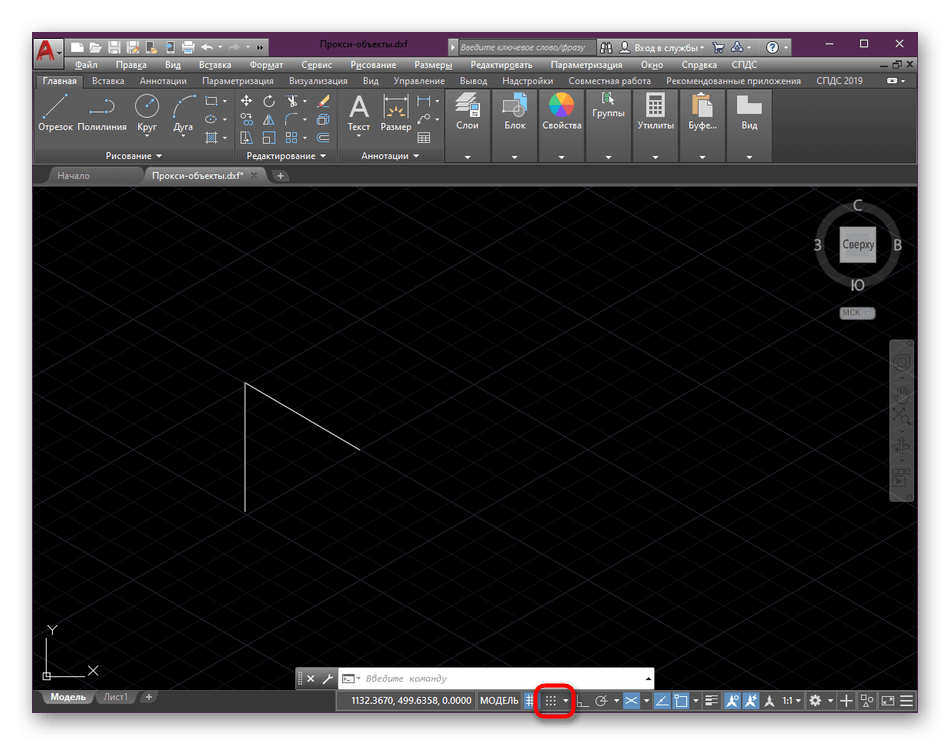Click the Свойства color wheel button
950x745 pixels.
561,113
